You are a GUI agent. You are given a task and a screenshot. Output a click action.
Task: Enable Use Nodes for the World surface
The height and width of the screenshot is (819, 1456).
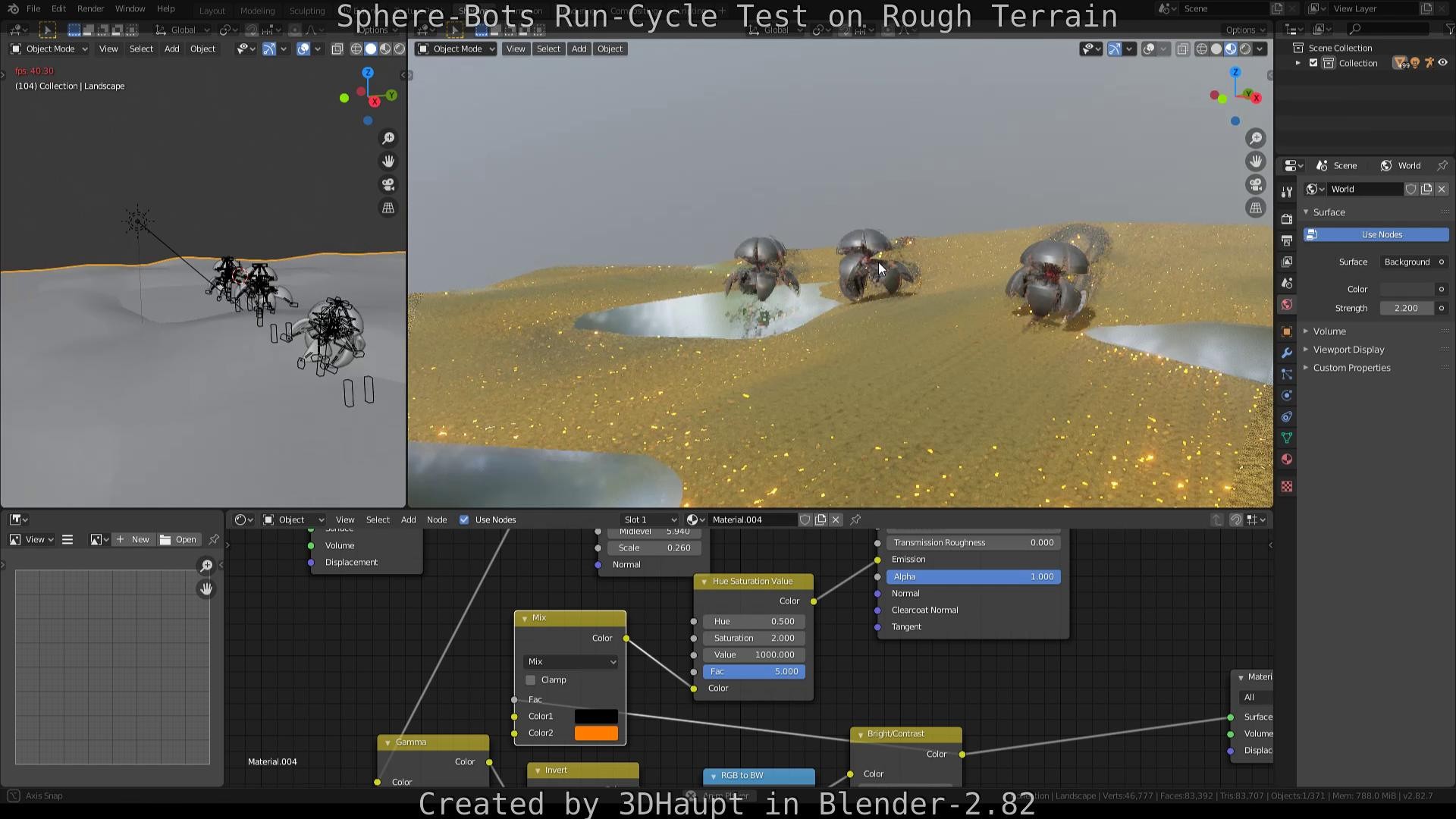[1375, 234]
